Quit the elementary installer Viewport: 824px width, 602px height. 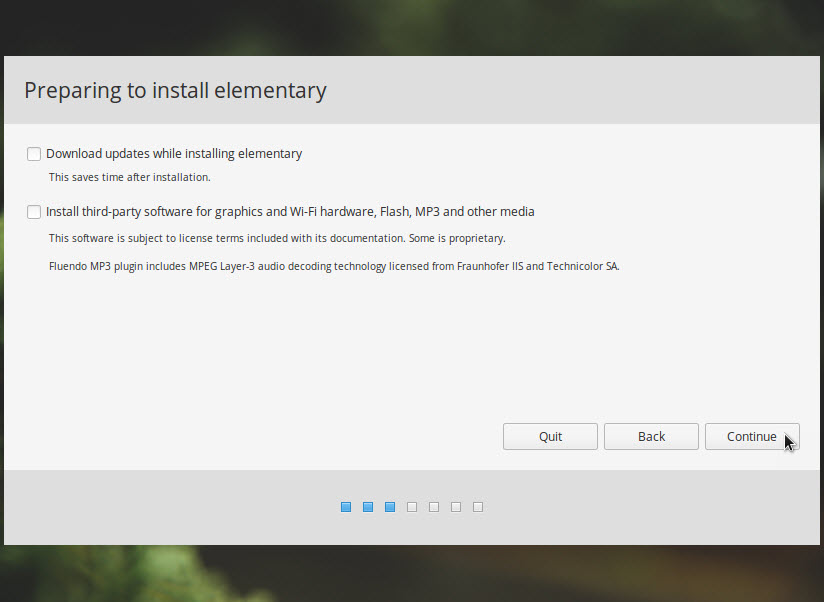(x=550, y=437)
